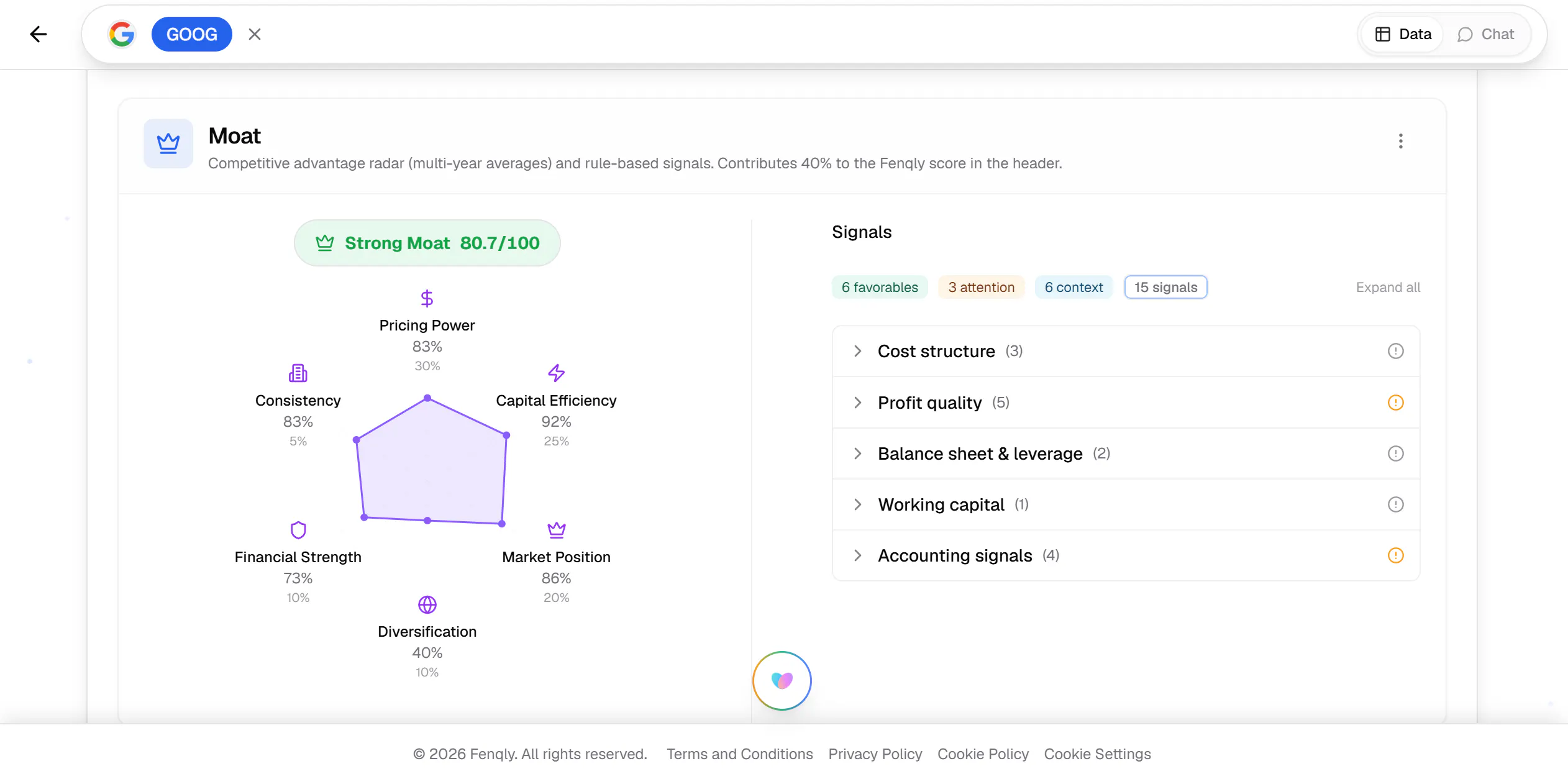Screen dimensions: 1568x779
Task: Open the Moat card three-dot menu
Action: 1400,141
